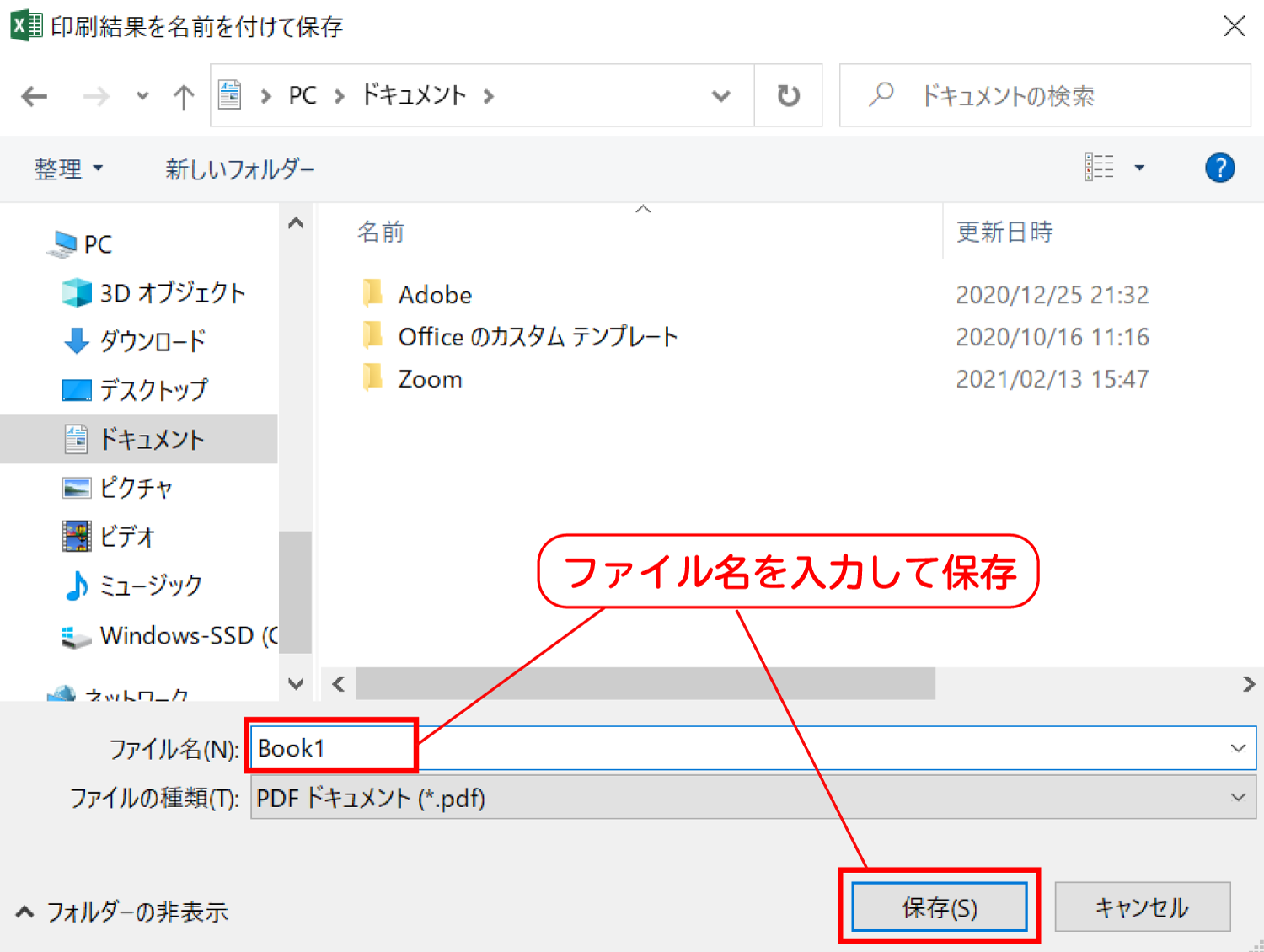
Task: Open the Adobe folder
Action: coord(434,295)
